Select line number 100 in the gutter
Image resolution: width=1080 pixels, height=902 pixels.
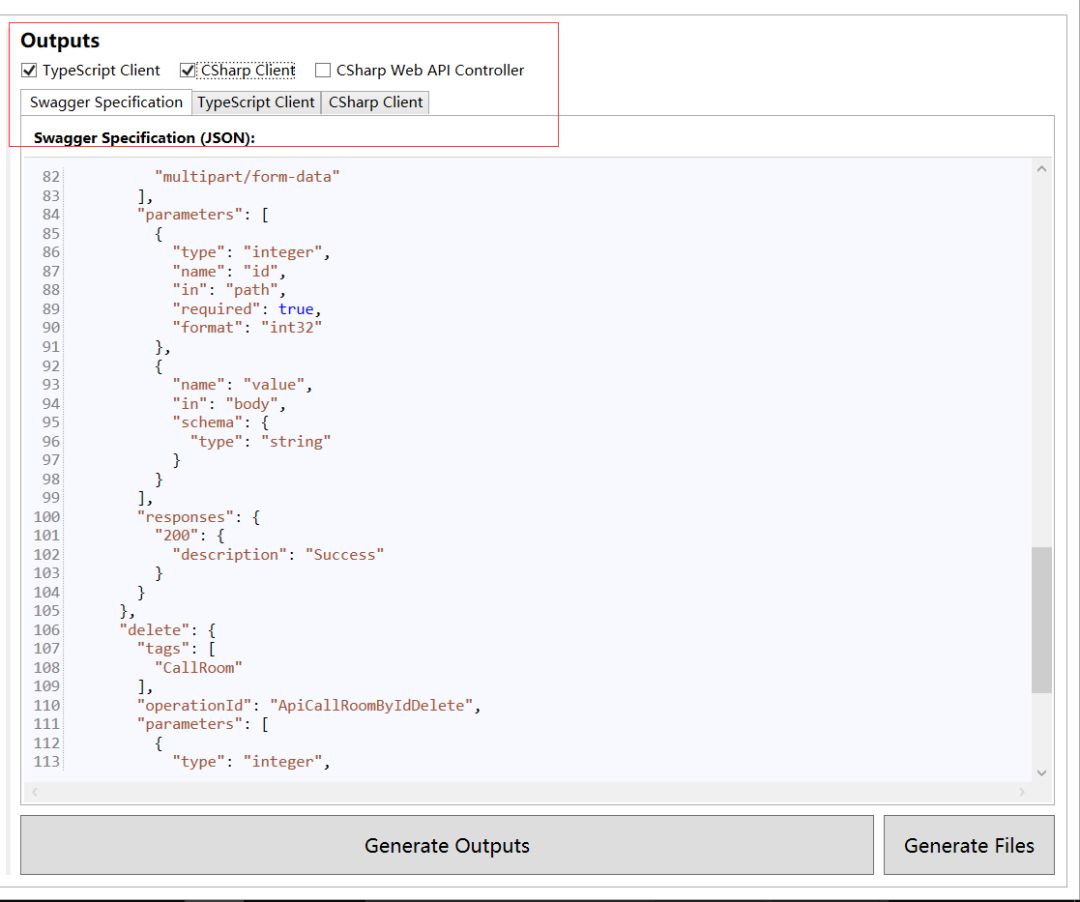(46, 517)
